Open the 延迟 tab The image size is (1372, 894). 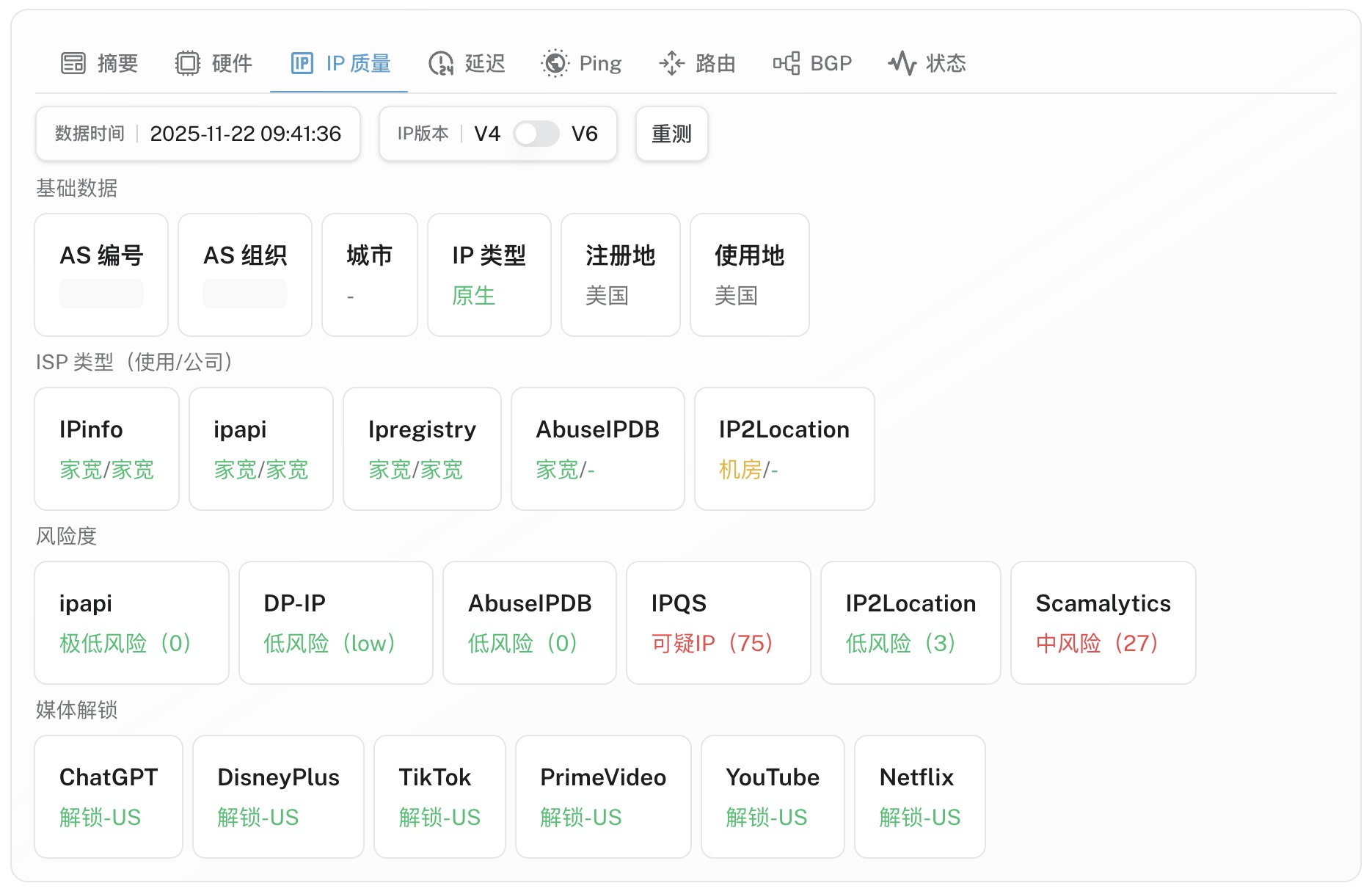484,64
